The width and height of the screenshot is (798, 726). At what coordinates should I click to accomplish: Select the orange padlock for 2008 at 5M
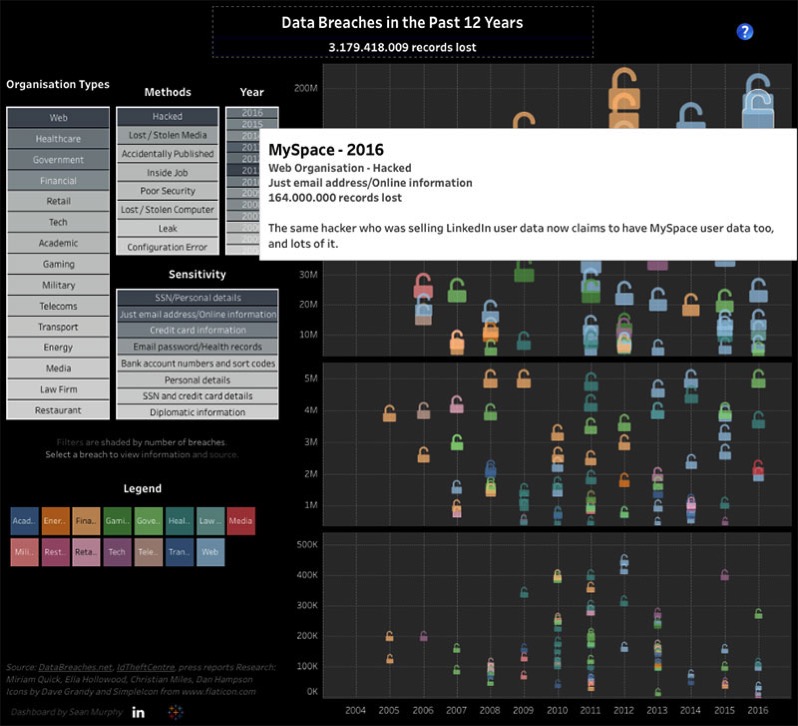[x=490, y=379]
